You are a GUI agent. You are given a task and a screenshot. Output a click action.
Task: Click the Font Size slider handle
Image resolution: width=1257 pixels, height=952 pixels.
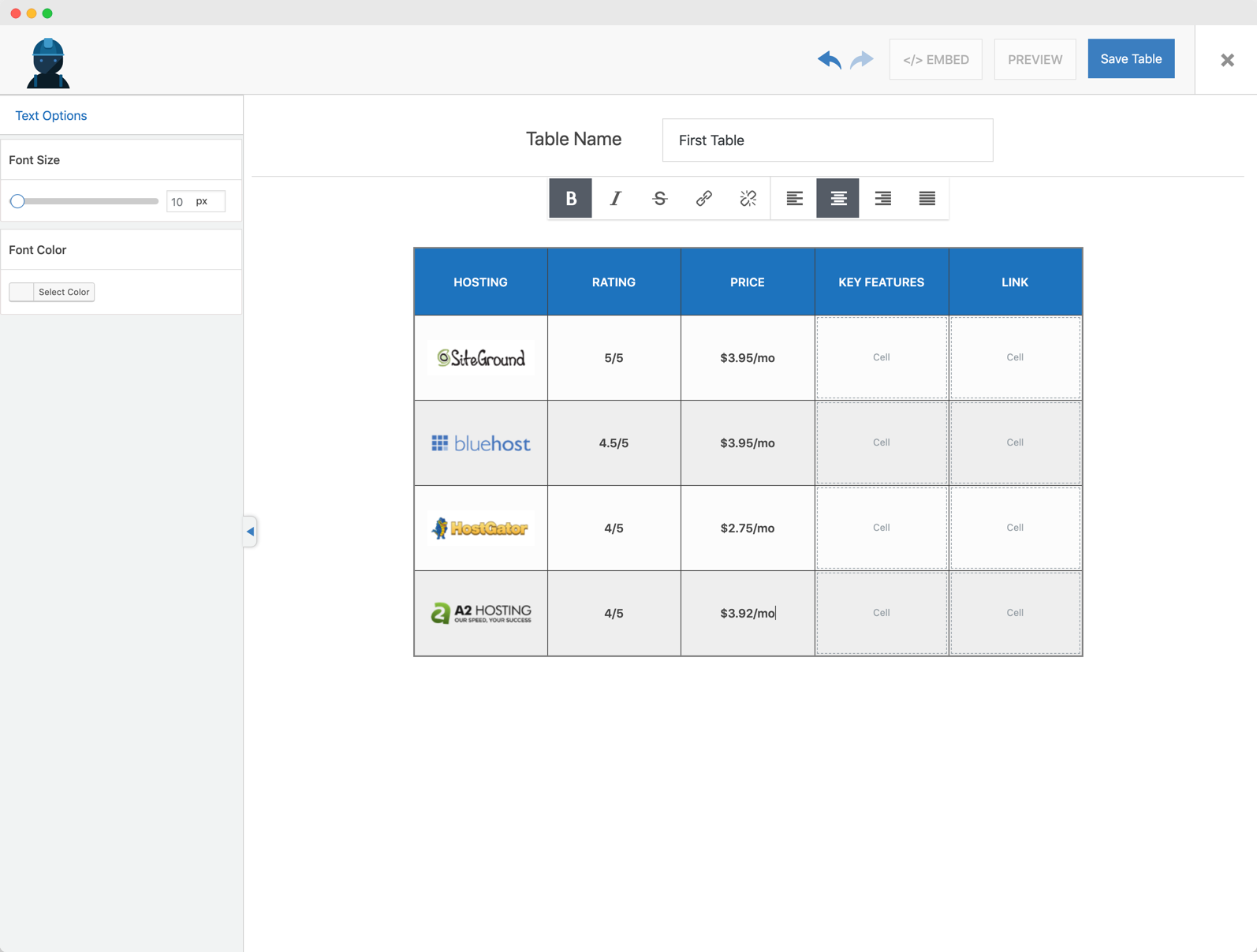(x=17, y=201)
